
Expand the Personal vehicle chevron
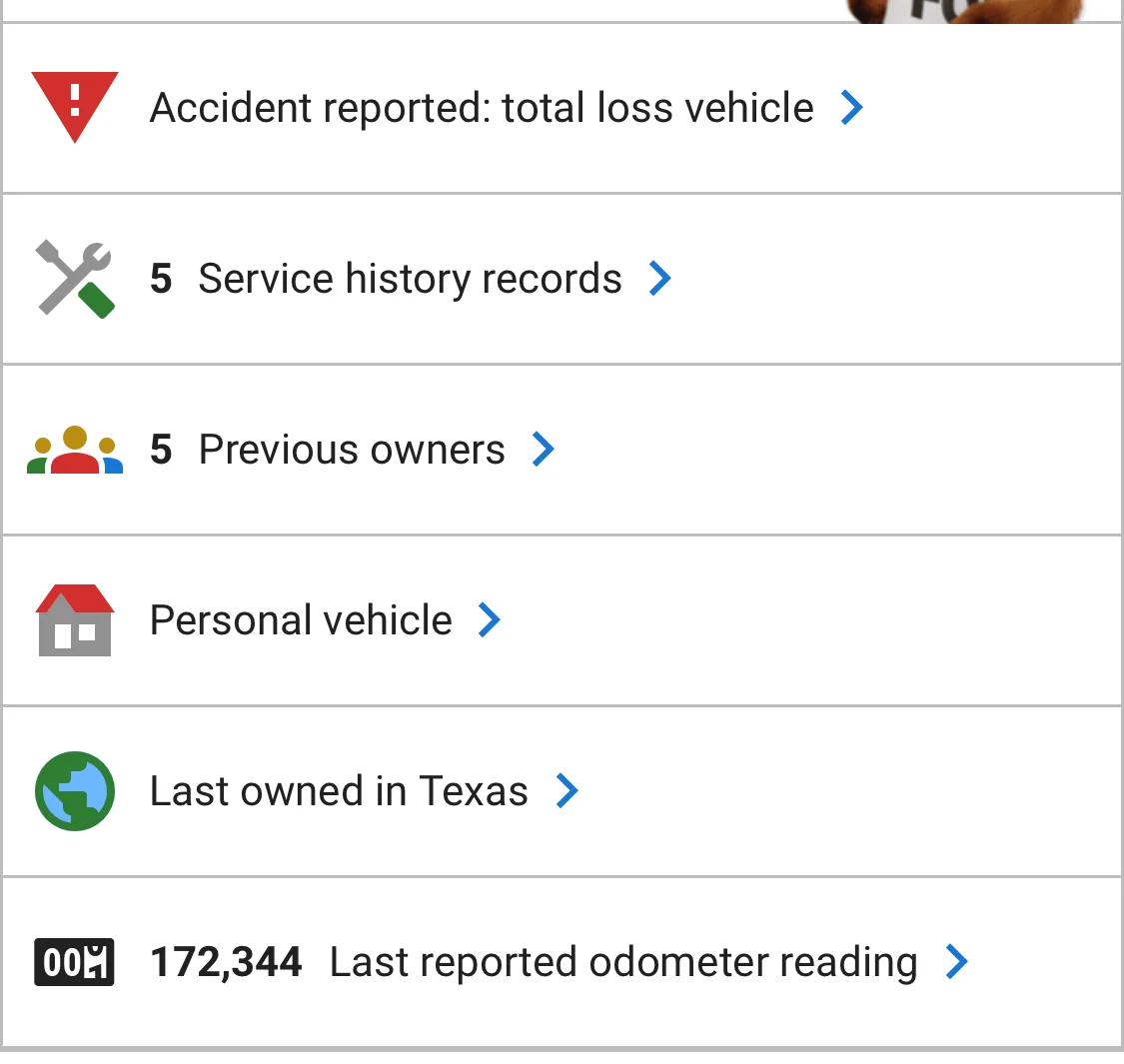490,620
